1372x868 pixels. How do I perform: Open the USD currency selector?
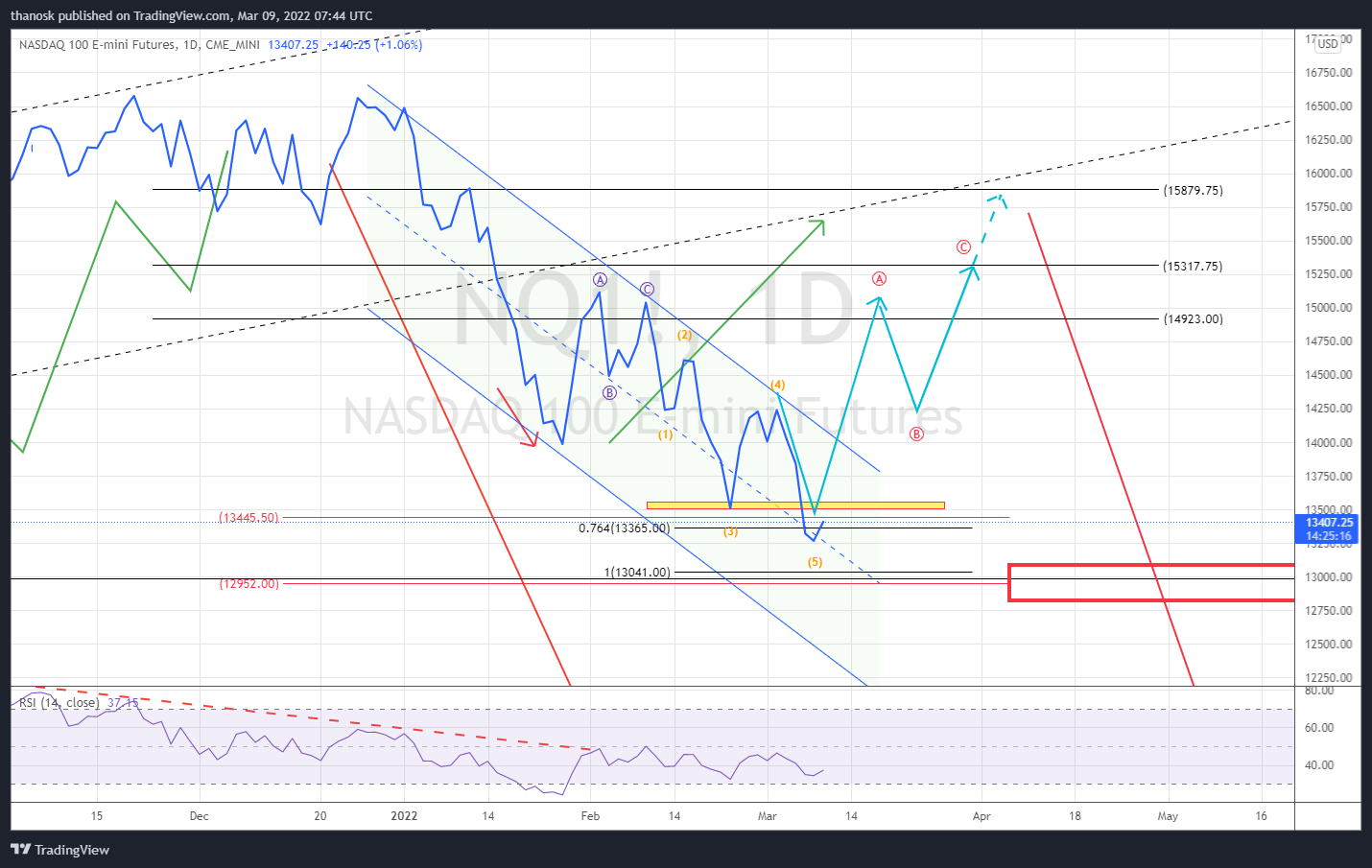pyautogui.click(x=1328, y=44)
